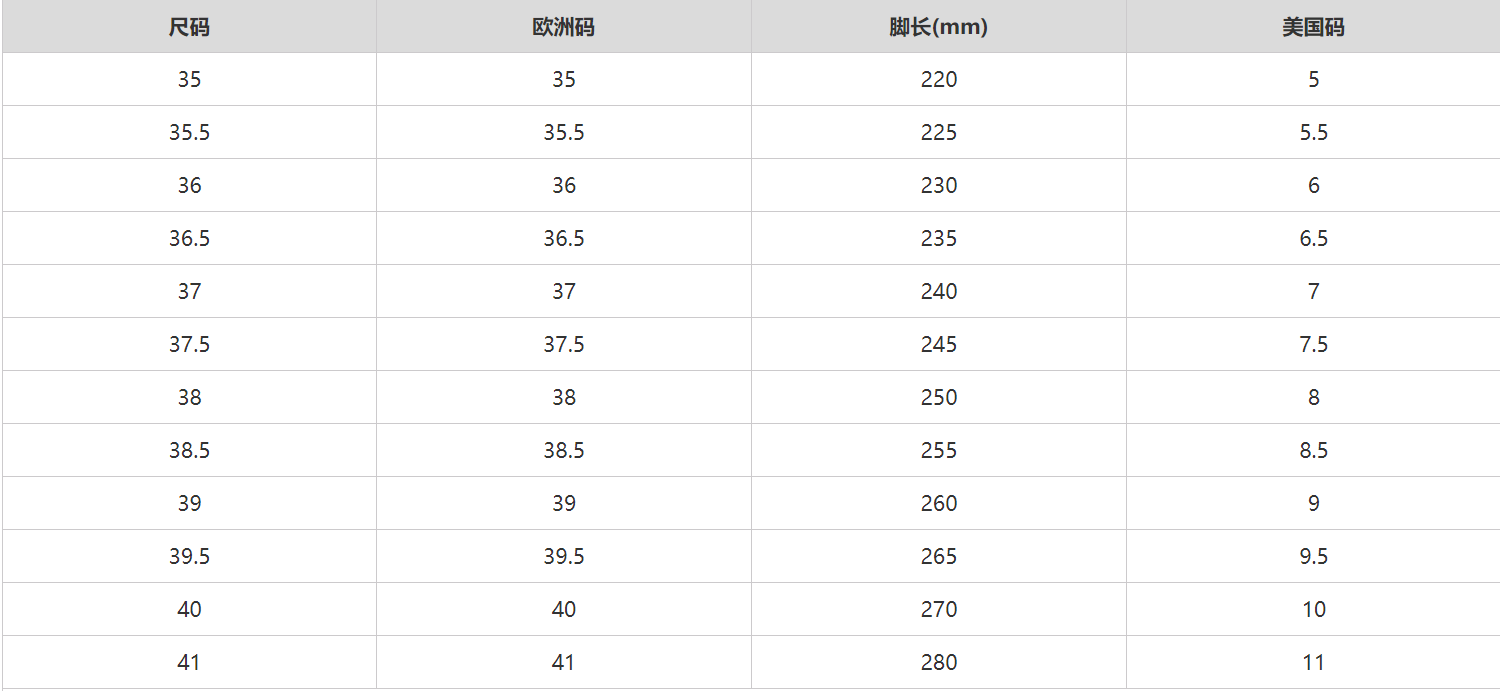Click 36.5 in the 尺码 column
This screenshot has height=691, width=1500.
coord(189,239)
